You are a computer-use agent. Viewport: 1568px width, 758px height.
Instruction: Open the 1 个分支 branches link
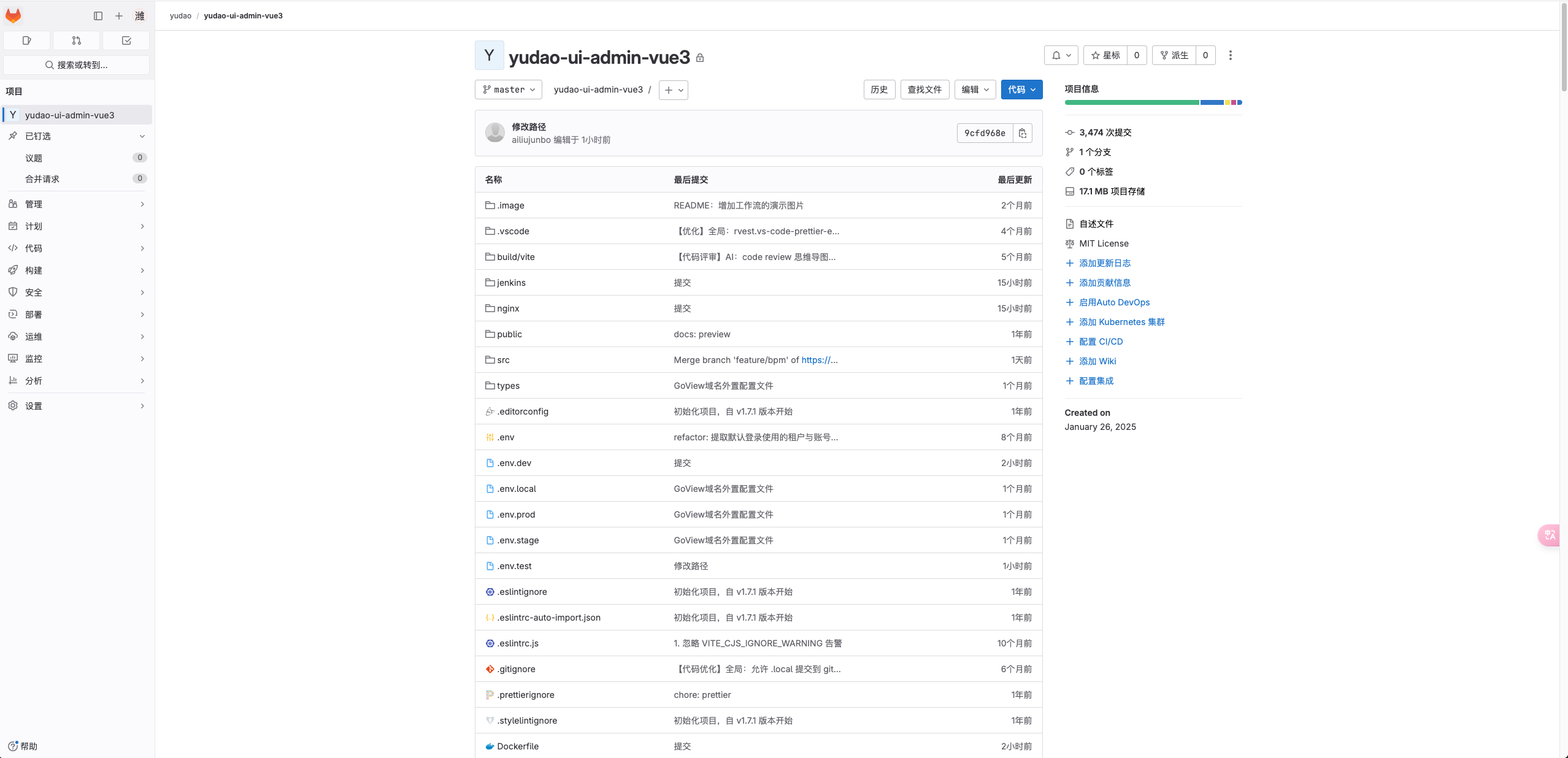1095,152
